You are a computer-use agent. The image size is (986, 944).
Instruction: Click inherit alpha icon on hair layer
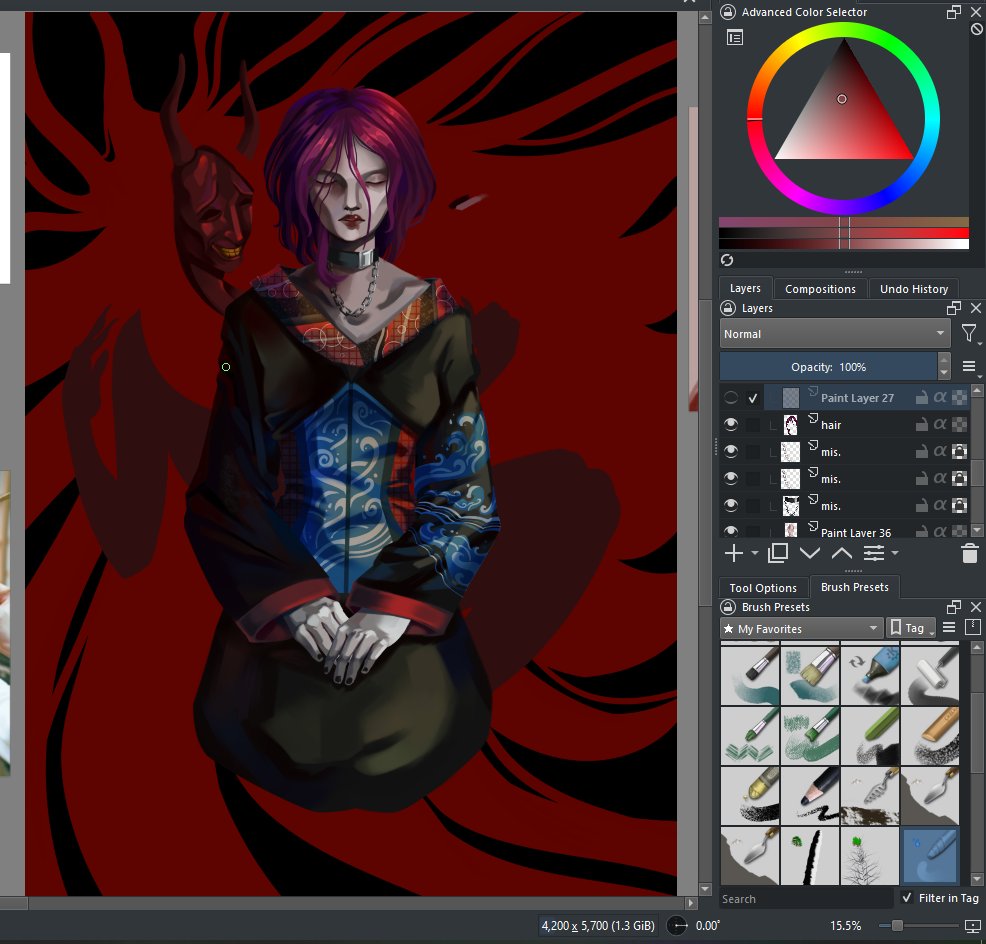coord(940,425)
